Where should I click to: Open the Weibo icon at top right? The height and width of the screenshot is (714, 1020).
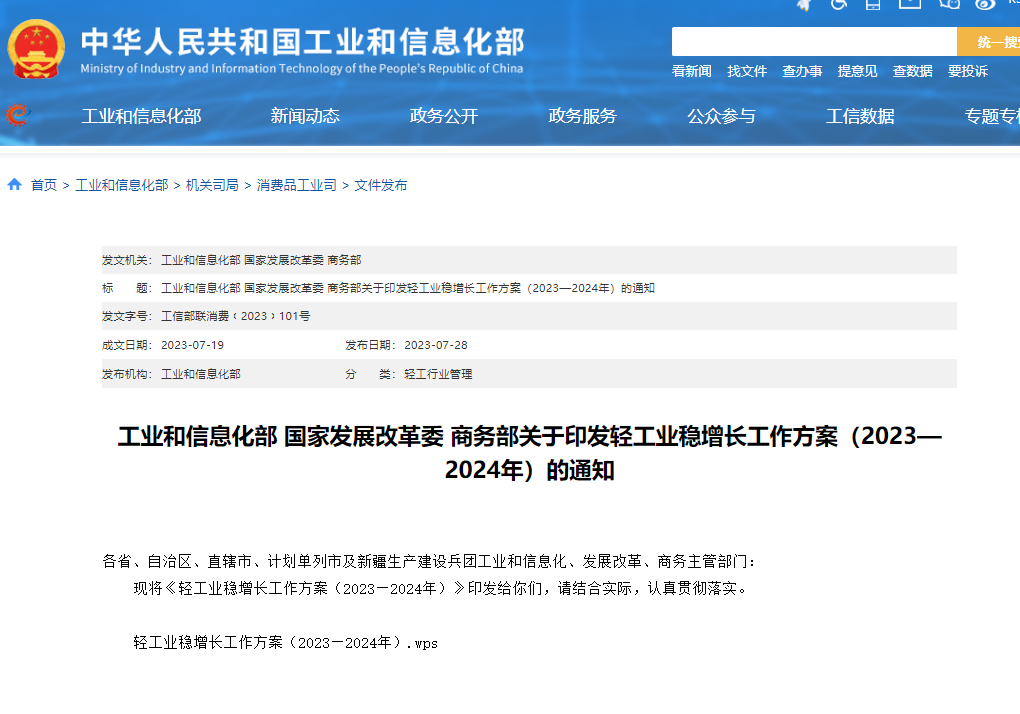[985, 4]
